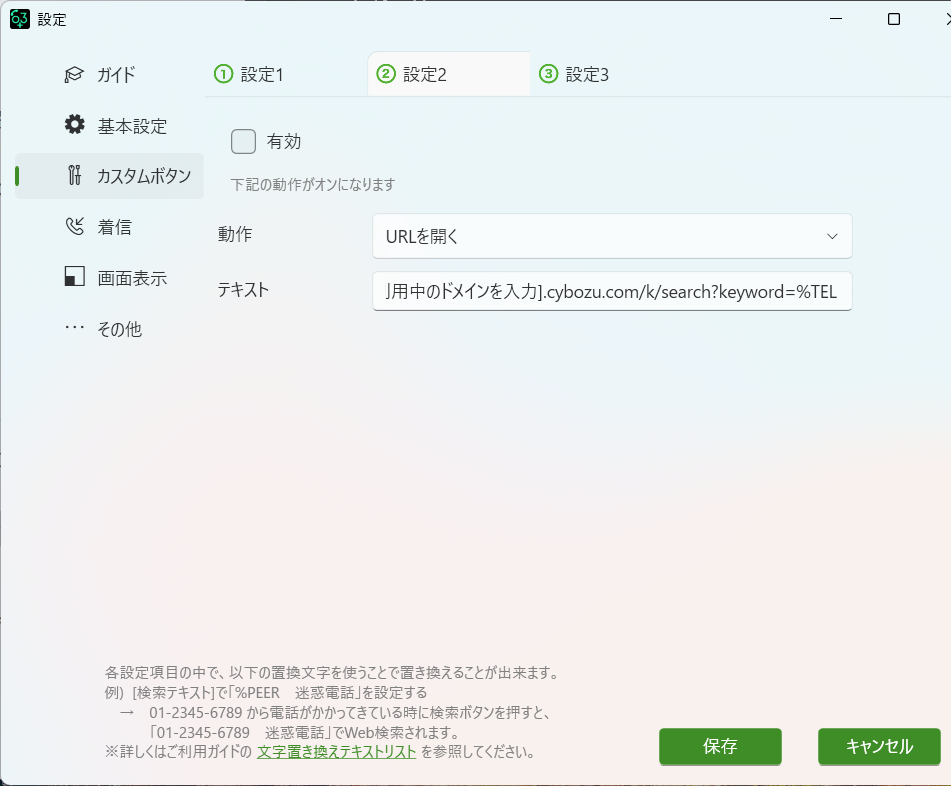Screen dimensions: 951x786
Task: Click the circled number 1 tab icon
Action: [x=223, y=74]
